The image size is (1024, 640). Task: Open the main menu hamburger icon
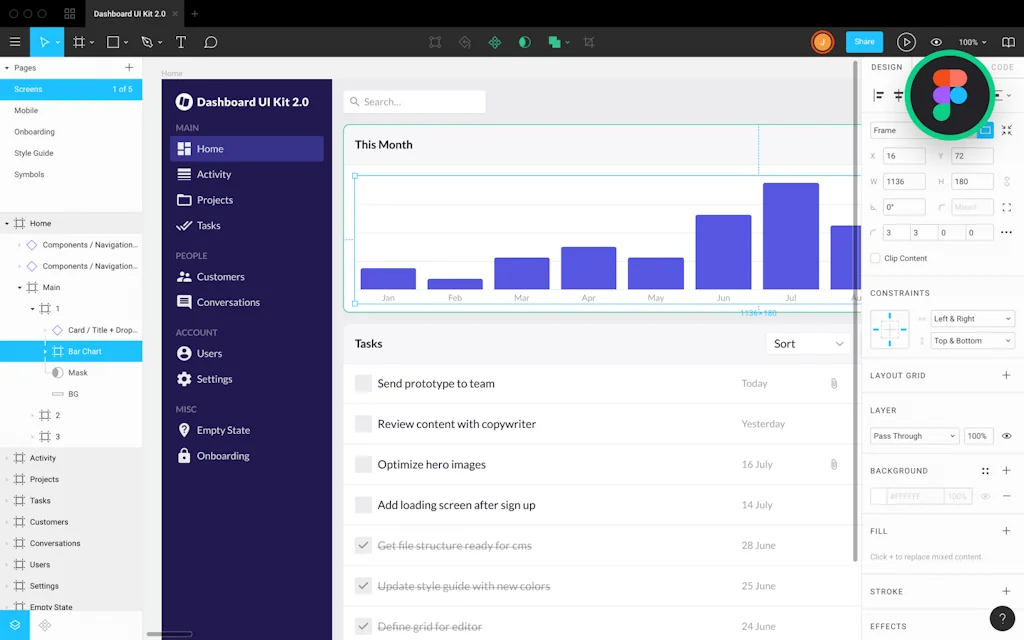[x=15, y=42]
